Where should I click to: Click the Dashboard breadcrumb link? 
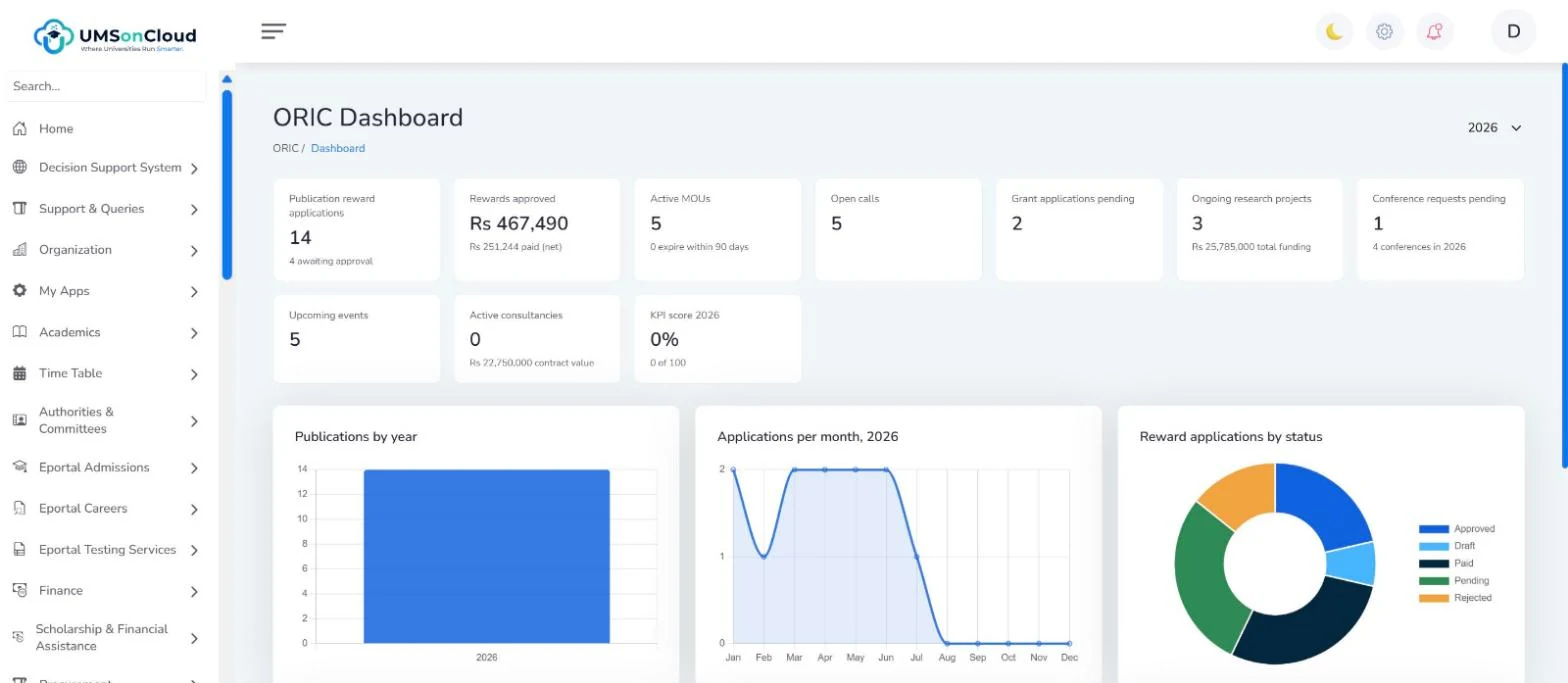[x=338, y=148]
